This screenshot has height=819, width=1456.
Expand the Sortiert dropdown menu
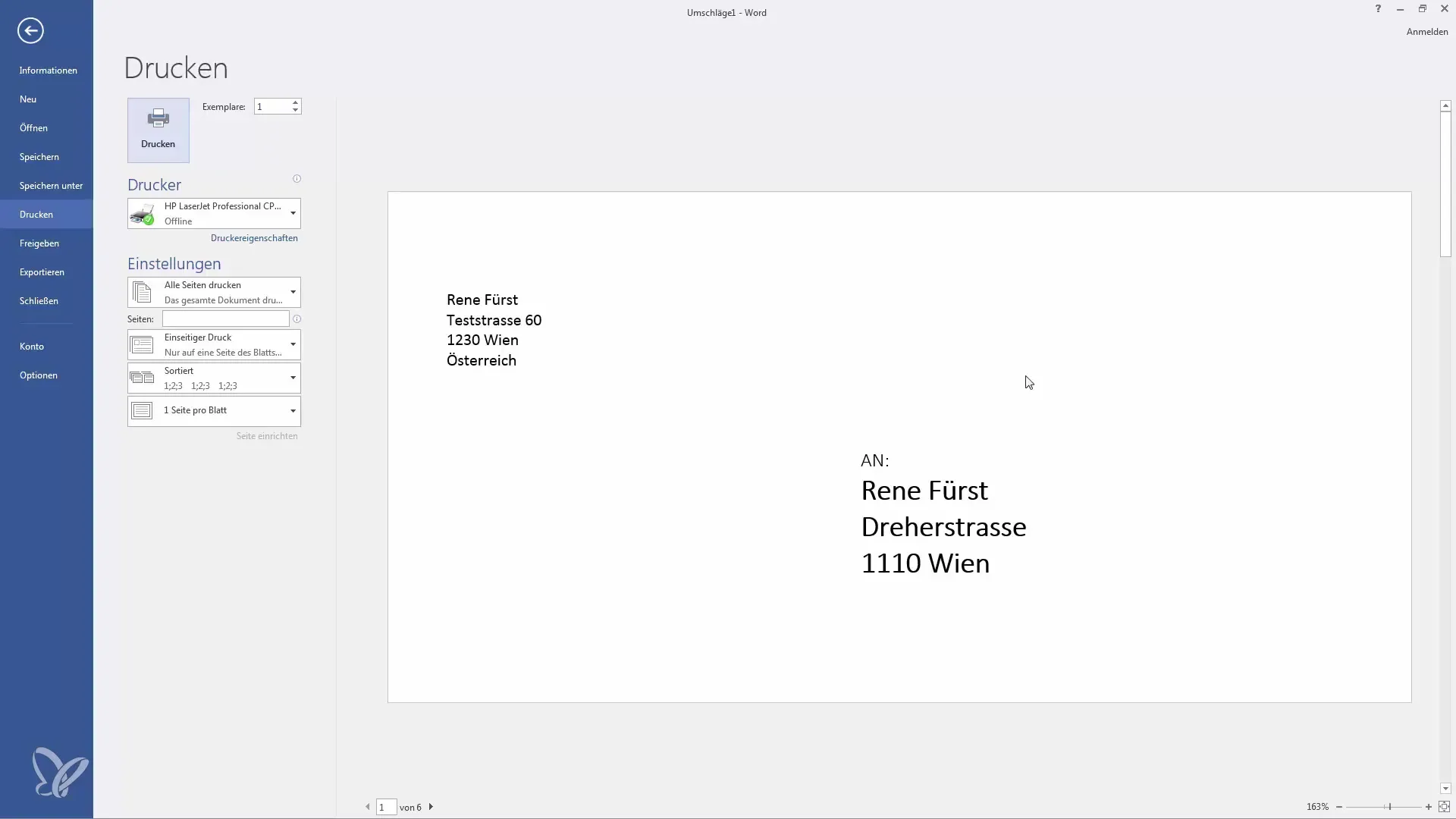click(291, 377)
